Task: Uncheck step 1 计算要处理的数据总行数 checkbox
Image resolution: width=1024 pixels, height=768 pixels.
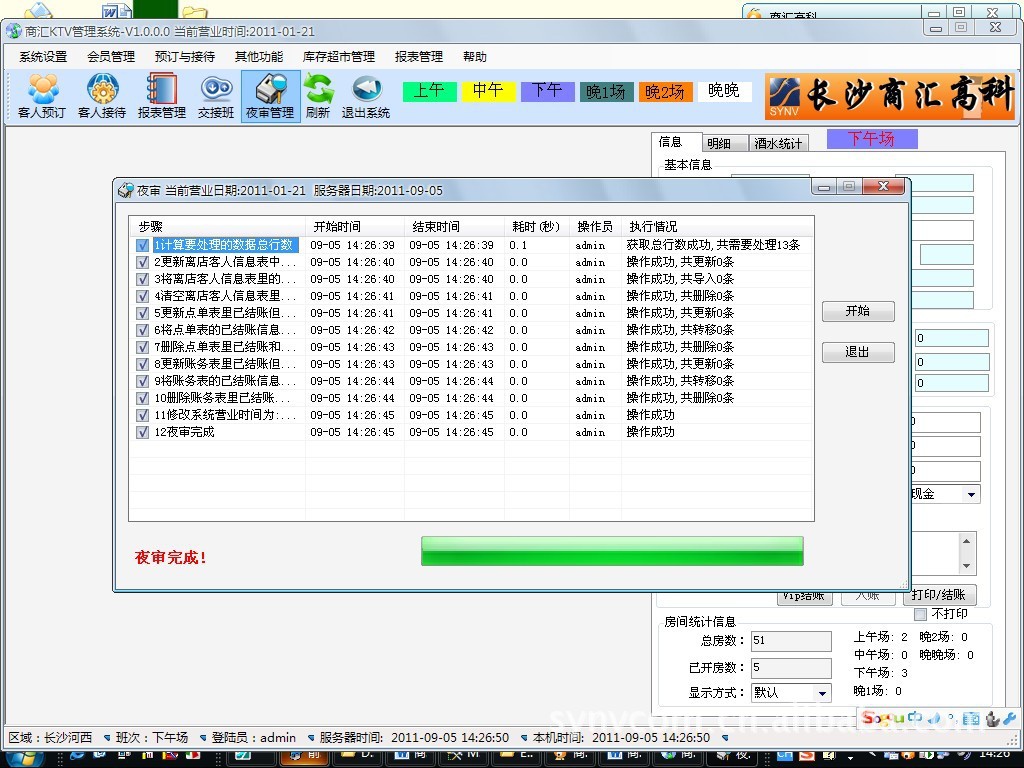Action: pyautogui.click(x=143, y=245)
